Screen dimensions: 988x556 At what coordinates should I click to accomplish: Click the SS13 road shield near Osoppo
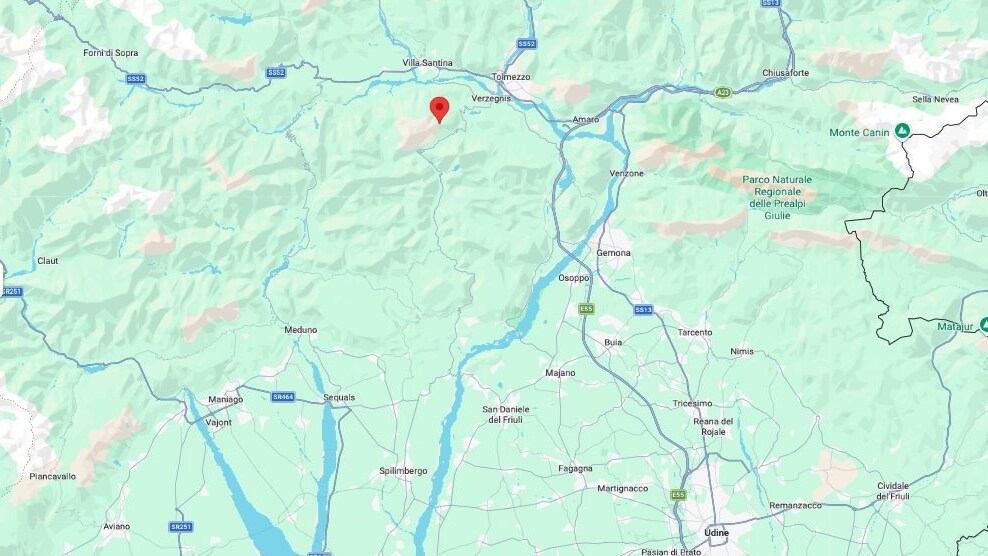643,310
